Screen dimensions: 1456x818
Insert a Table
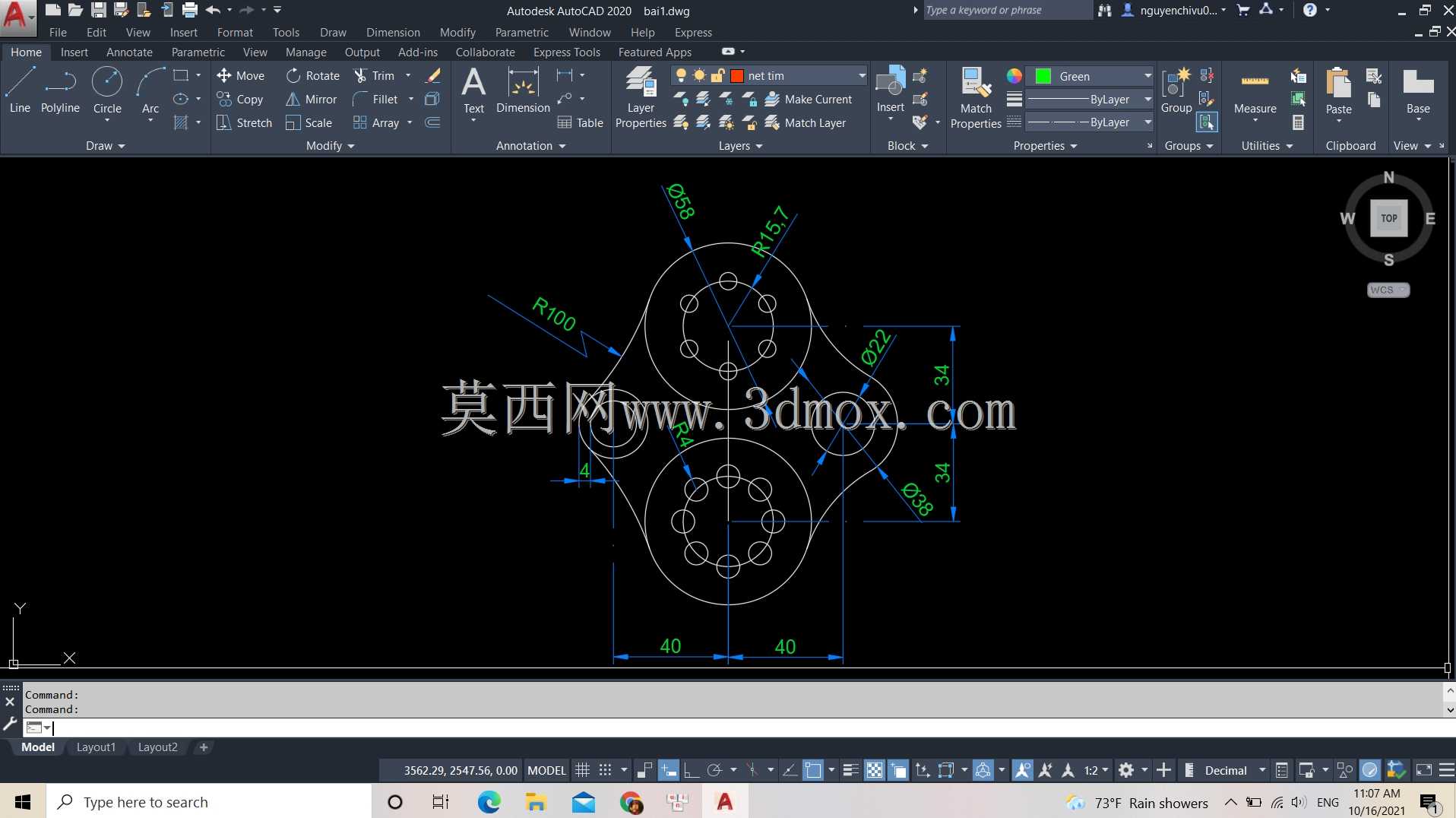(580, 122)
